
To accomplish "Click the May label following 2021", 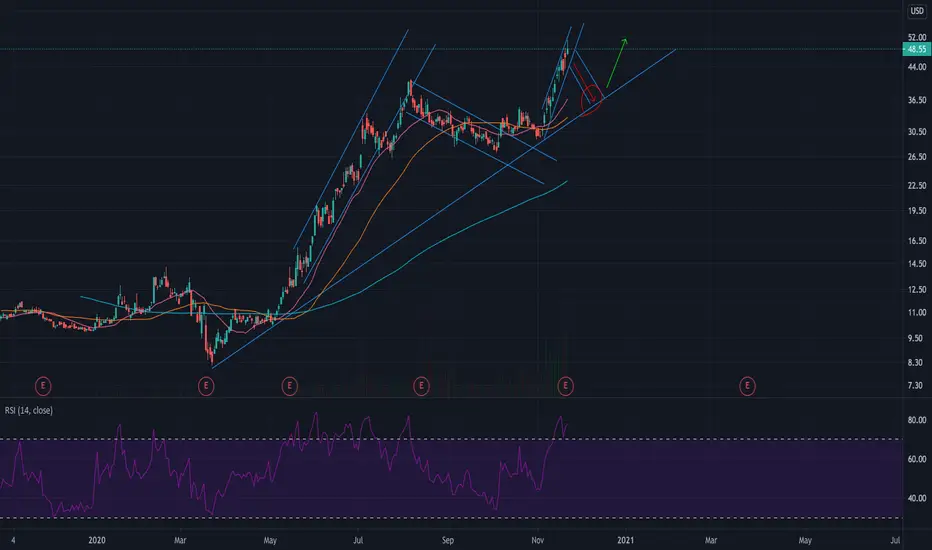I will (805, 540).
